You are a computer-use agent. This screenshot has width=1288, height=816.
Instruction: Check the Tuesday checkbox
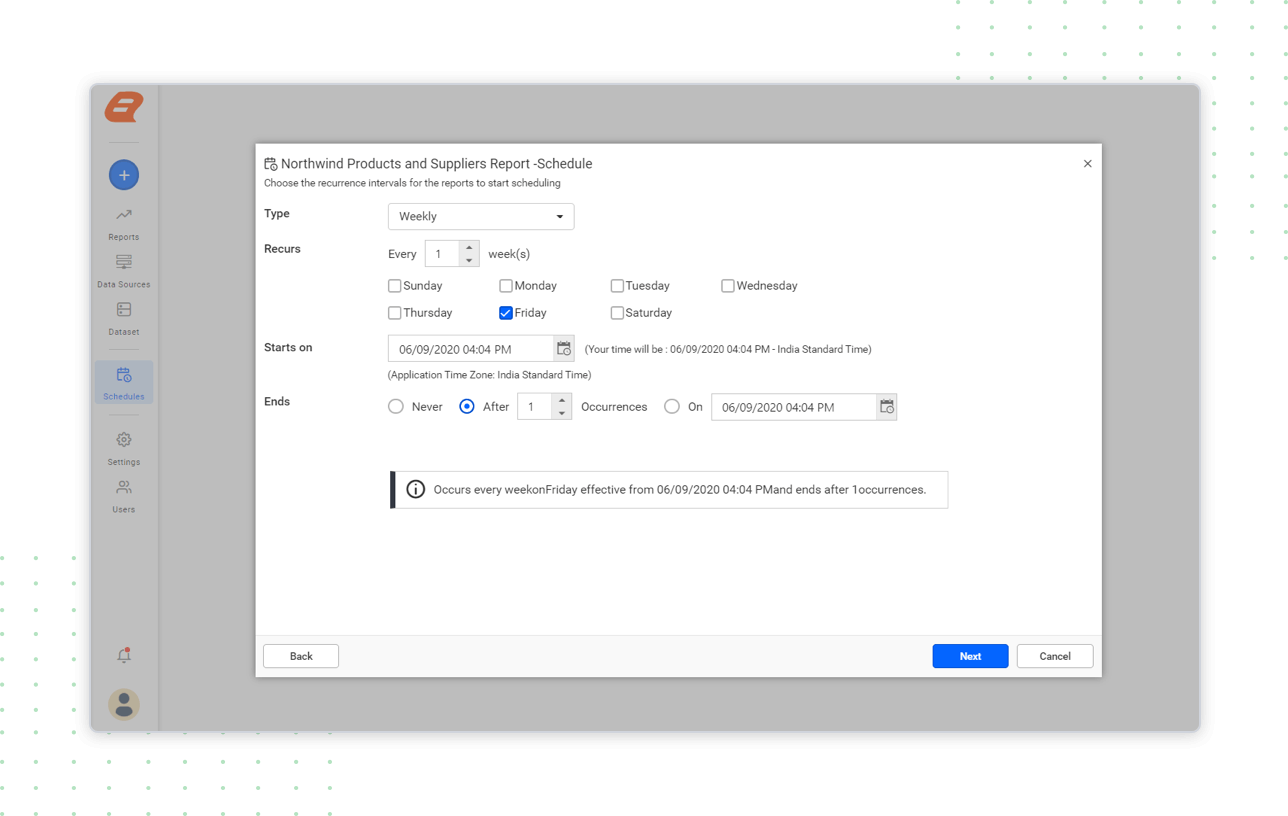617,286
